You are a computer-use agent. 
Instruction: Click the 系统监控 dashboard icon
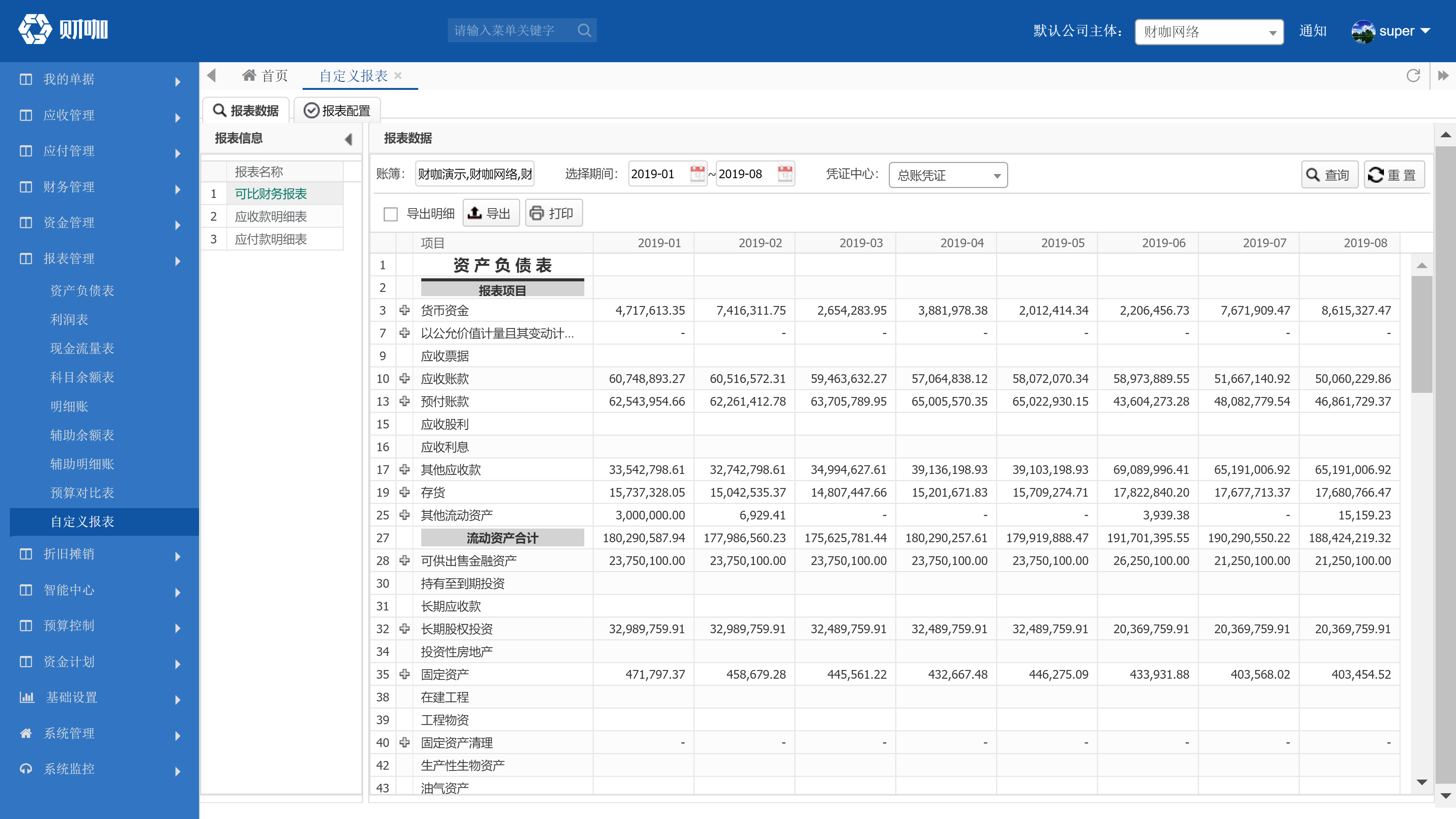tap(26, 769)
